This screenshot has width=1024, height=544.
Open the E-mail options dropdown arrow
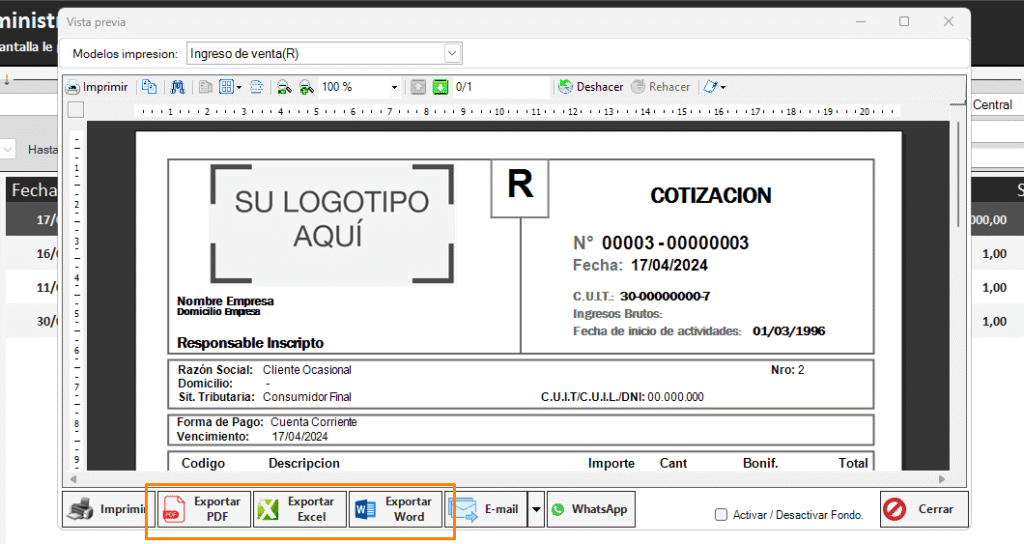click(x=536, y=509)
